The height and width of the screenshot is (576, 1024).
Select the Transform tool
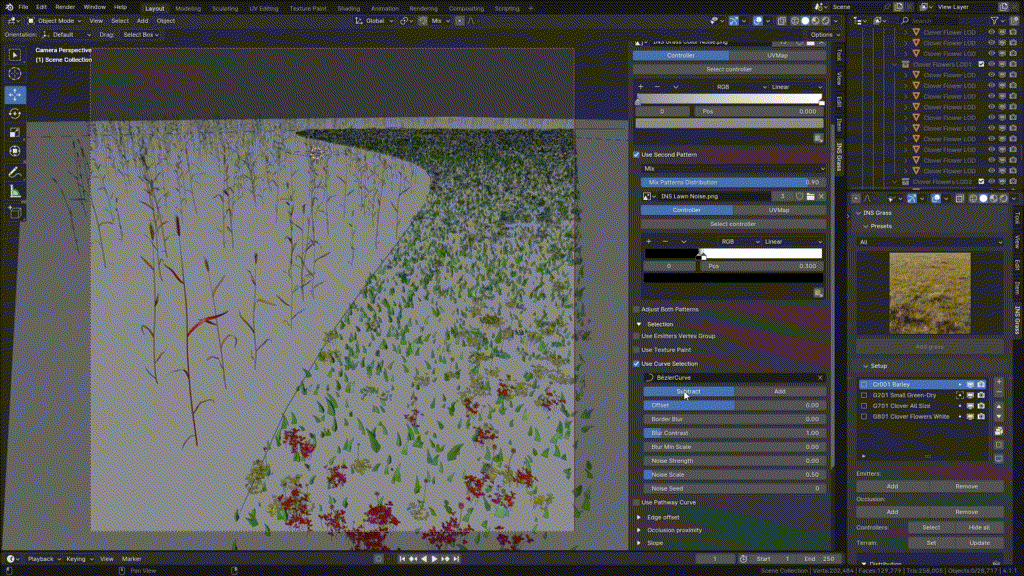click(15, 152)
